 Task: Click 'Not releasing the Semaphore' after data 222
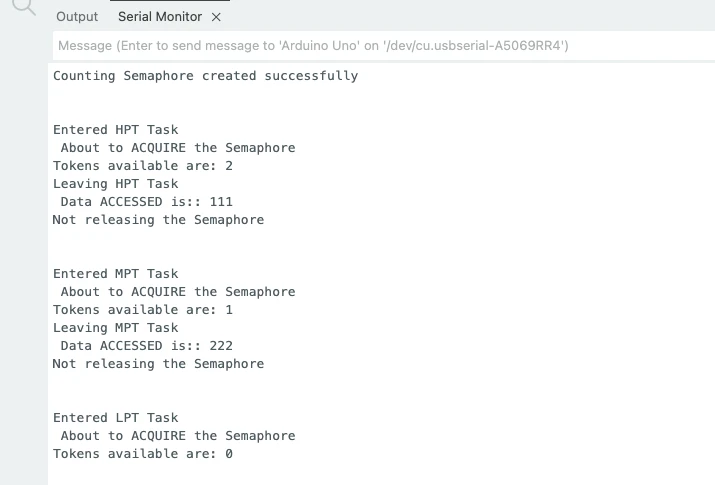[158, 364]
